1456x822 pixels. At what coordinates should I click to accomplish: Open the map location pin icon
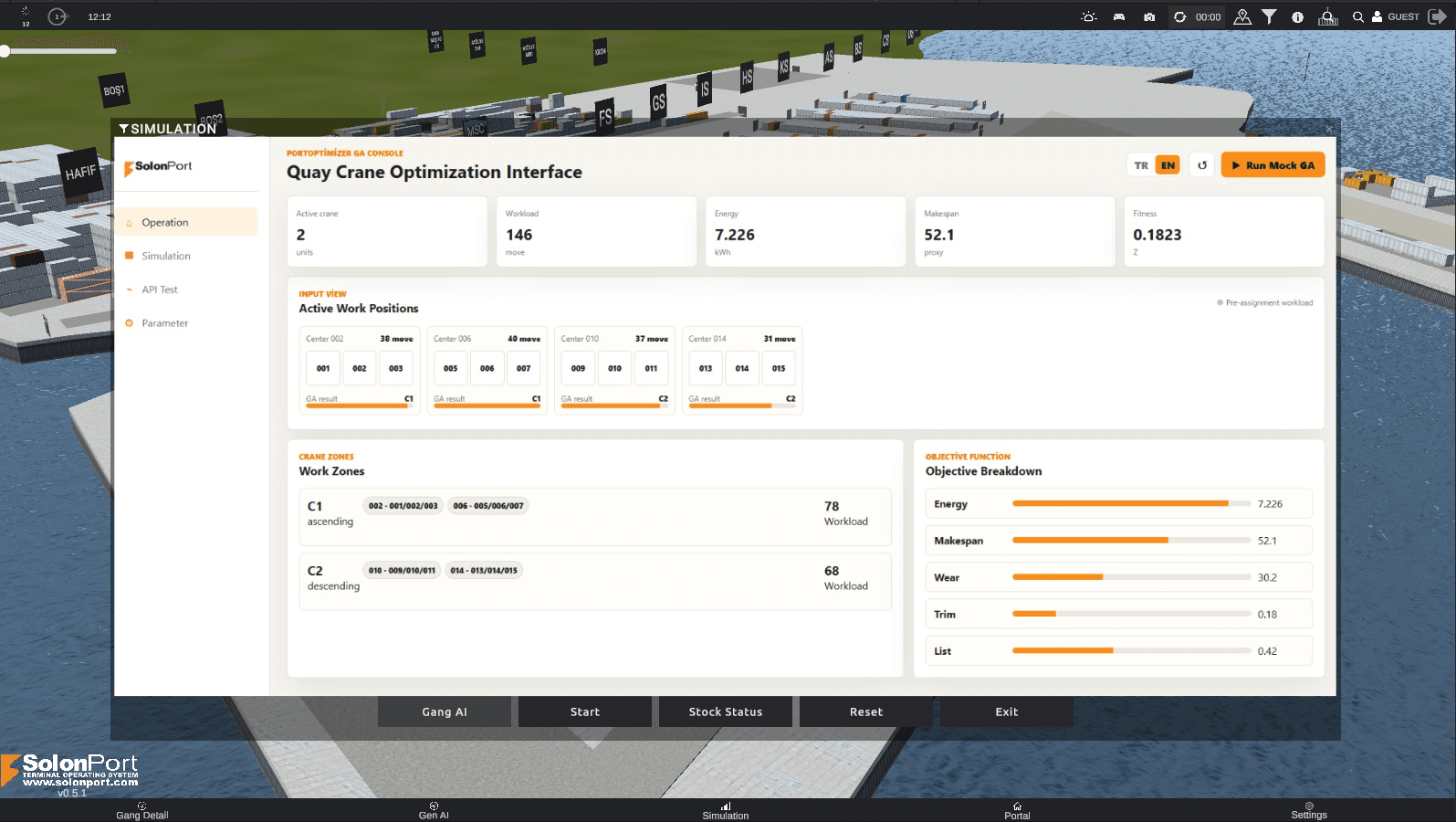tap(1242, 16)
